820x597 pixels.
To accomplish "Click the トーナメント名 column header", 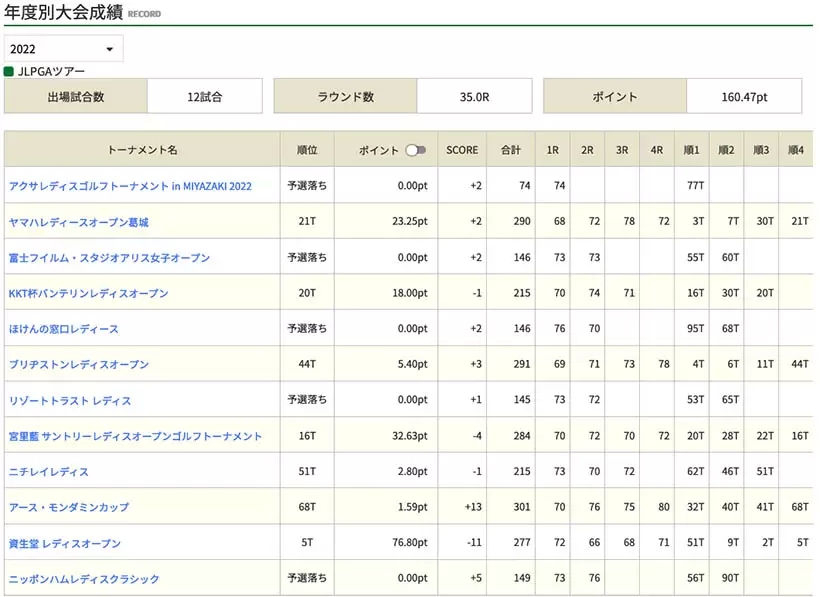I will pyautogui.click(x=142, y=150).
